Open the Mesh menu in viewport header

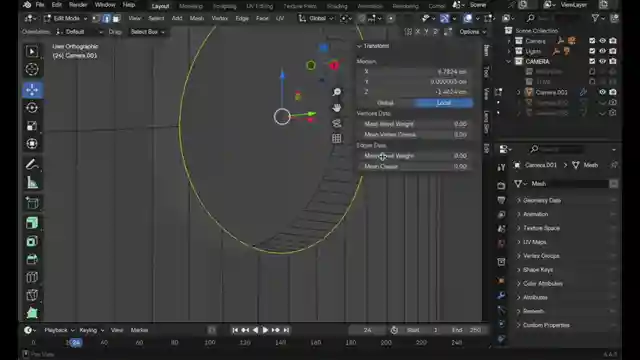point(196,18)
